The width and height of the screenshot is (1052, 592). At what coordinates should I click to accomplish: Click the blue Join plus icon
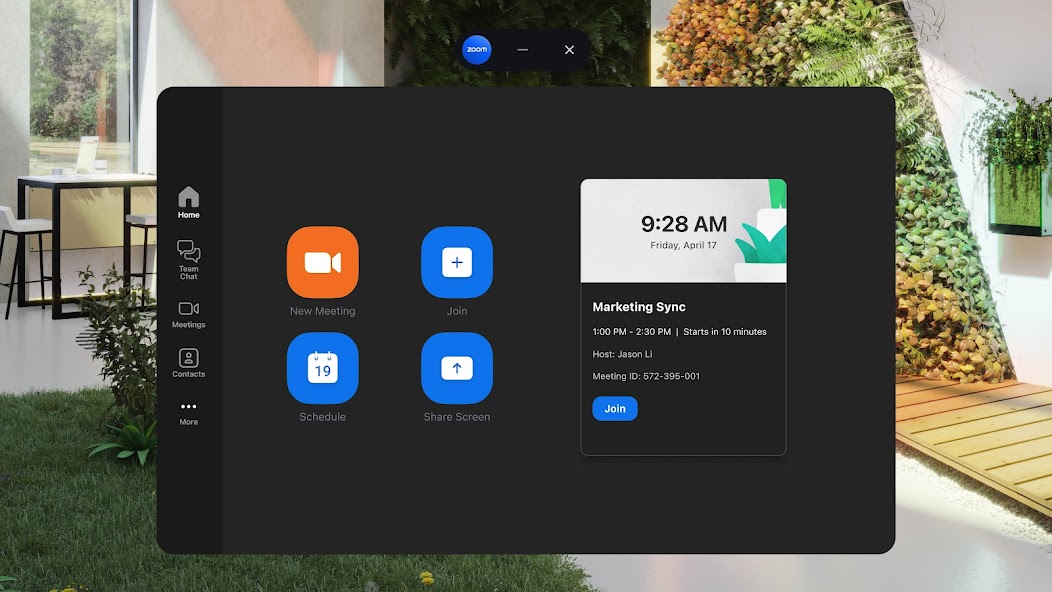coord(457,263)
